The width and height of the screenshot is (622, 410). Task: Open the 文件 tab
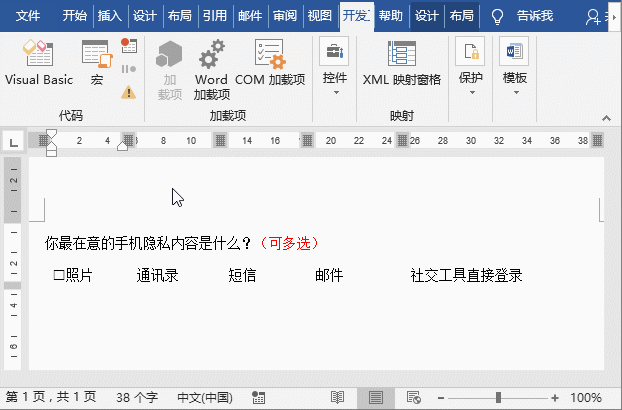pyautogui.click(x=28, y=16)
